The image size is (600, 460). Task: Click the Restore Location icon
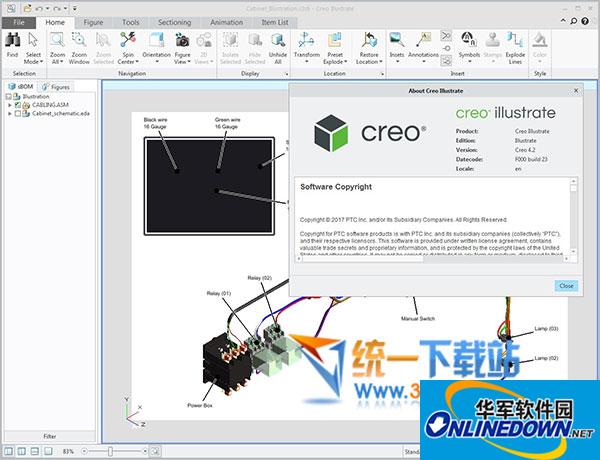(369, 40)
